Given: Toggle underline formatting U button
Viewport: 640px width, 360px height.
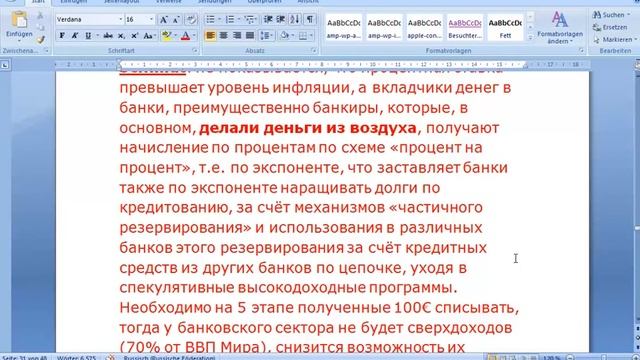Looking at the screenshot, I should tap(88, 36).
